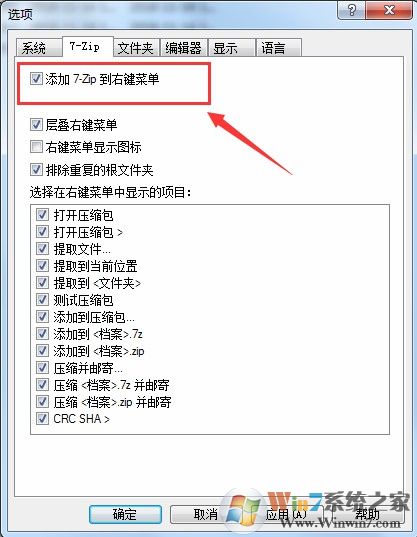Toggle 压缩并邮寄... checkbox
This screenshot has width=417, height=537.
[42, 368]
